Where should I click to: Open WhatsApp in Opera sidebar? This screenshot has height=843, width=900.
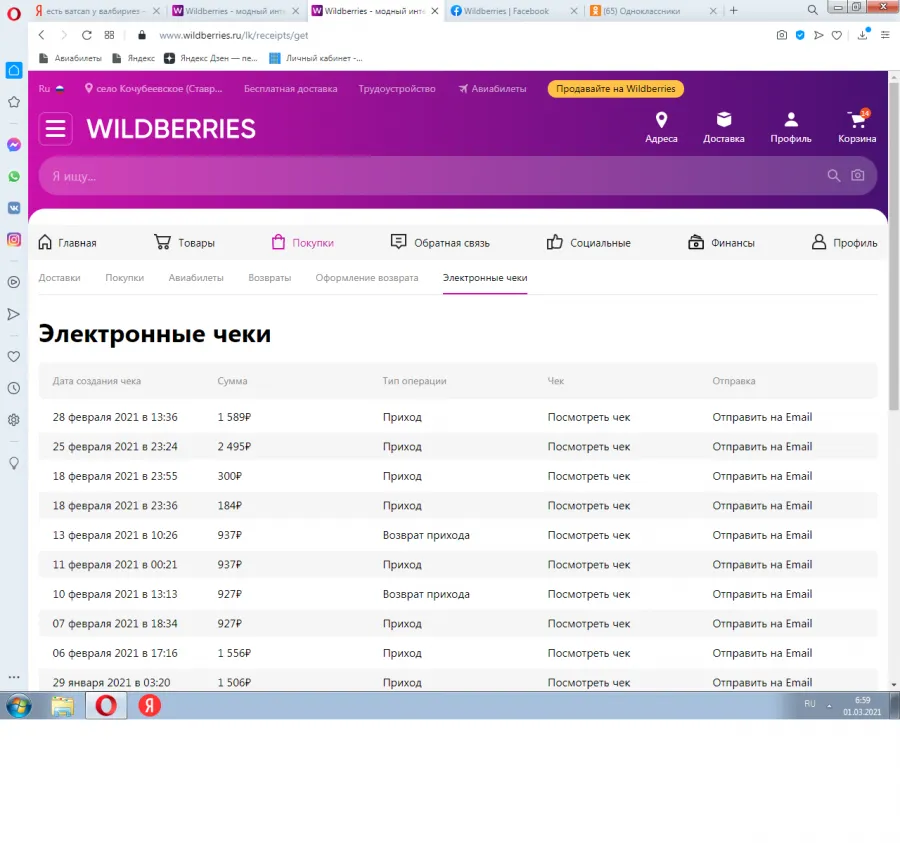point(14,176)
